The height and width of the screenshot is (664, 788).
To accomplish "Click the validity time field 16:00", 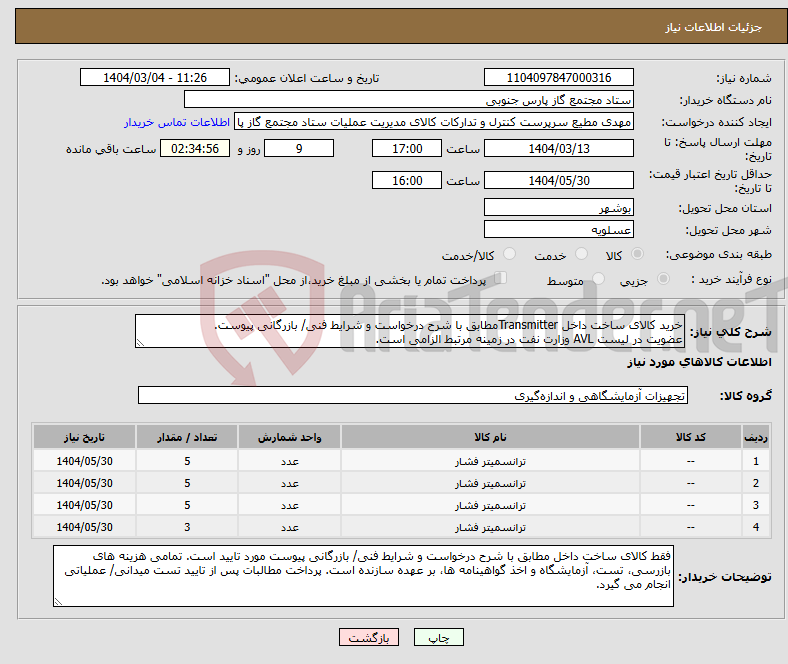I will pyautogui.click(x=407, y=180).
